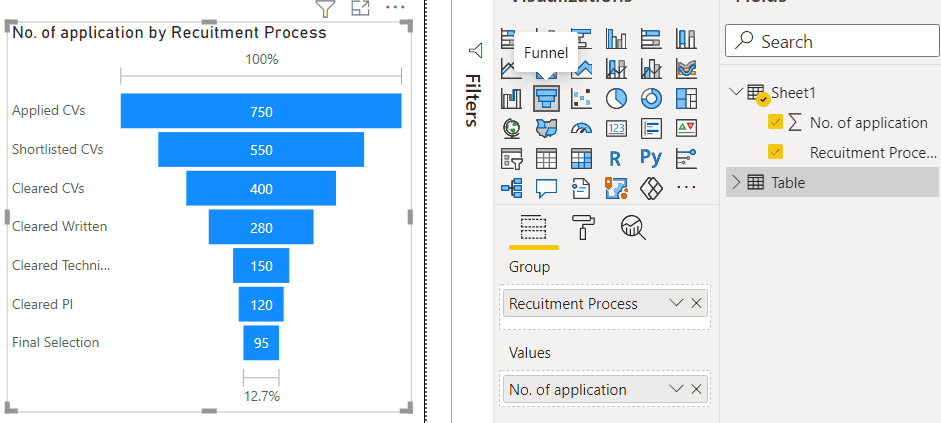Click the 'Applied CVs' category label

coord(49,111)
